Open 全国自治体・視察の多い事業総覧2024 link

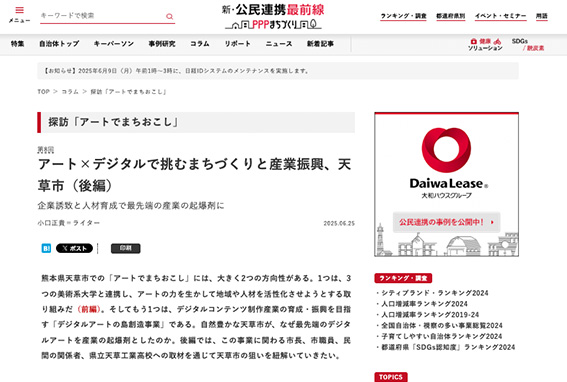tap(442, 326)
